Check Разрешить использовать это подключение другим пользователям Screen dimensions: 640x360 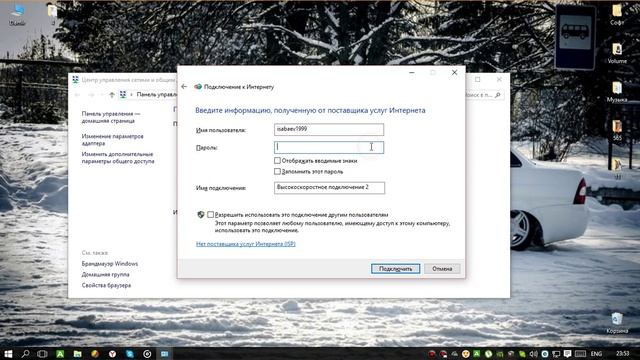pyautogui.click(x=210, y=214)
